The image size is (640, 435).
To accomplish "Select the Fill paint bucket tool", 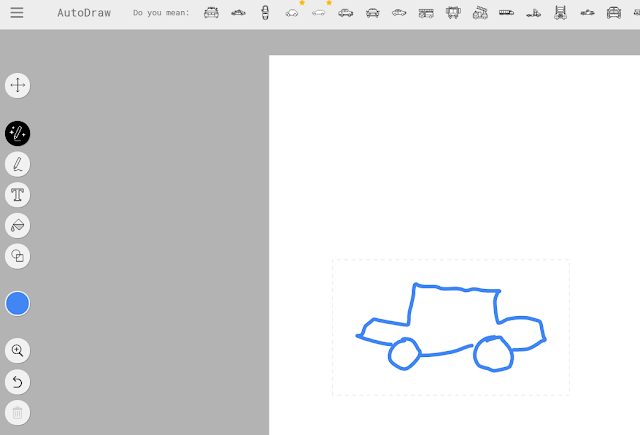I will [18, 226].
